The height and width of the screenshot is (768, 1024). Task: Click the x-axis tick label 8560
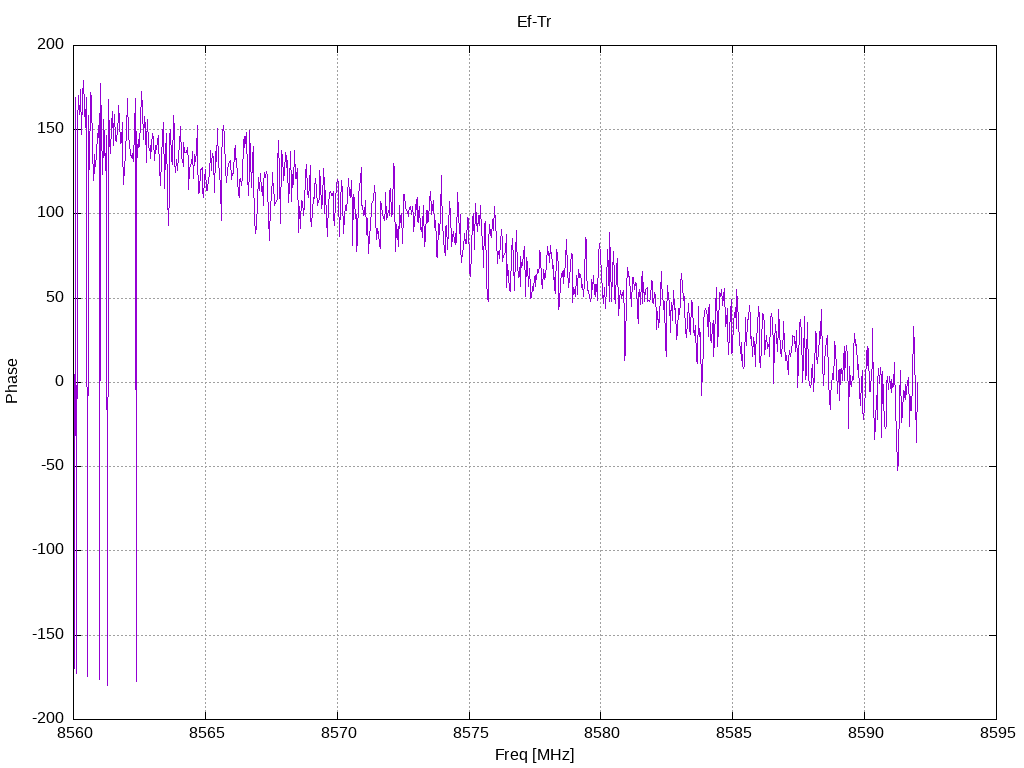pyautogui.click(x=74, y=733)
